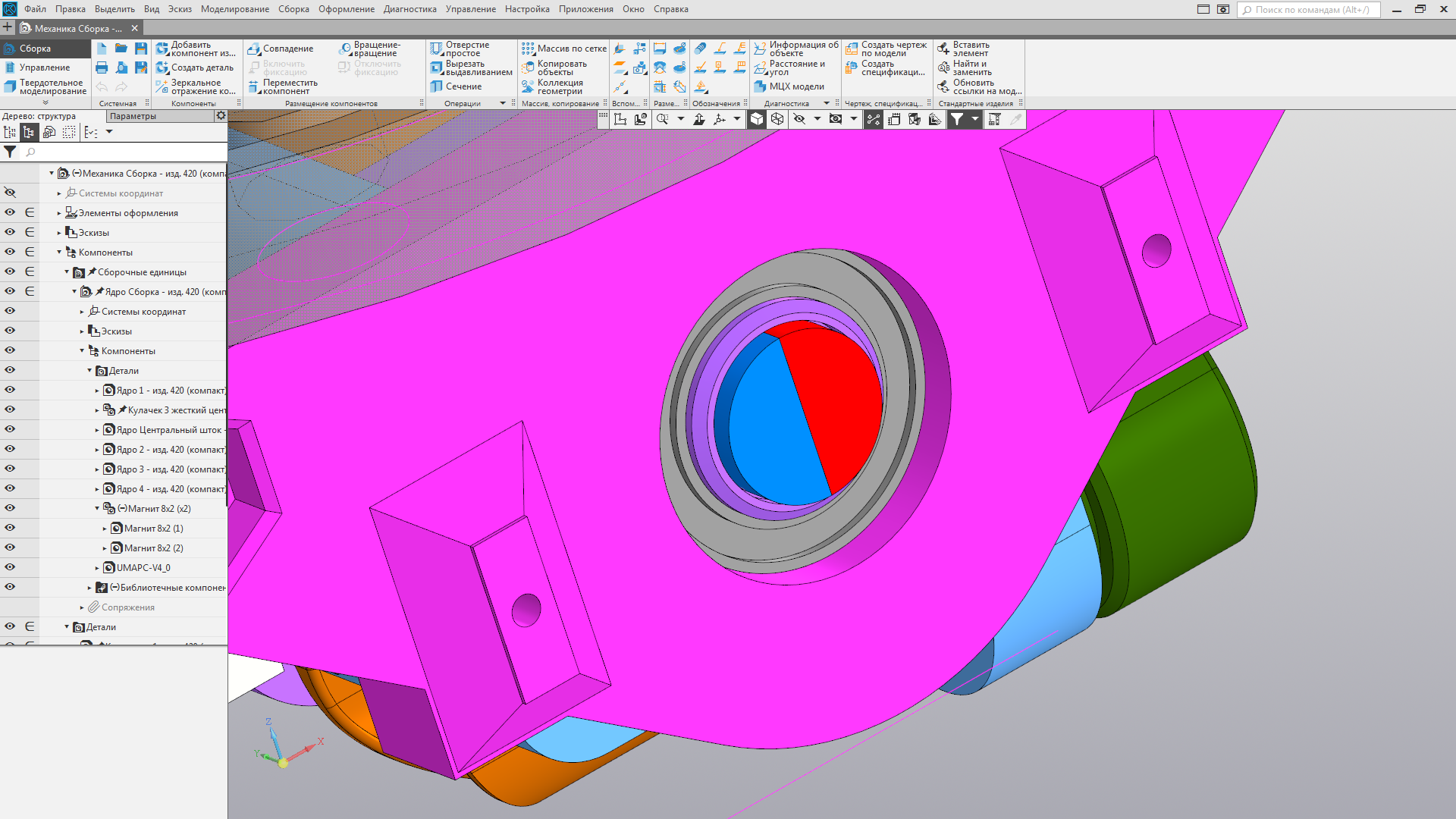1456x819 pixels.
Task: Open МЦХ модели diagnostics tool
Action: pyautogui.click(x=789, y=86)
